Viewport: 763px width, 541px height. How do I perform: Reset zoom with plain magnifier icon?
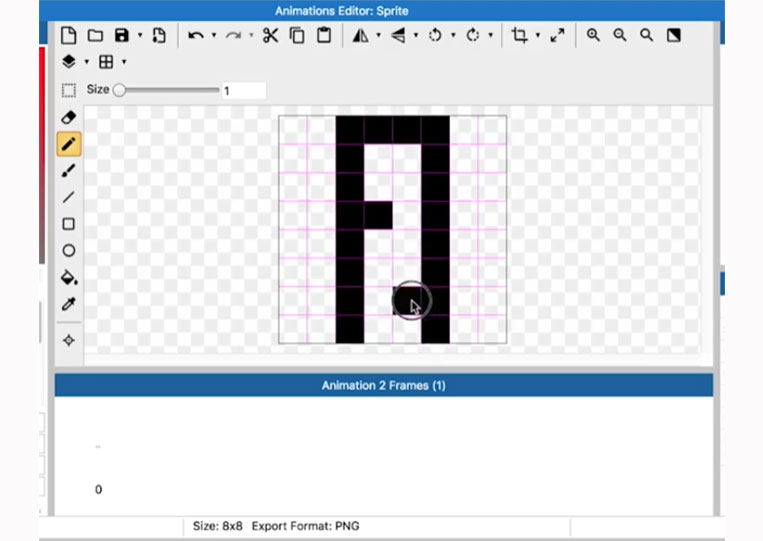pyautogui.click(x=647, y=35)
